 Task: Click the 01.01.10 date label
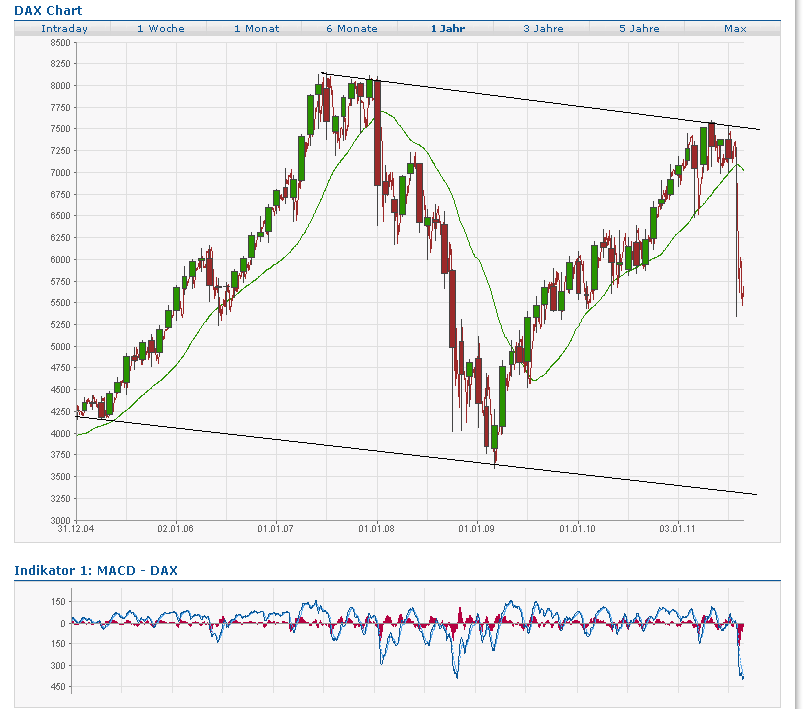pyautogui.click(x=578, y=529)
